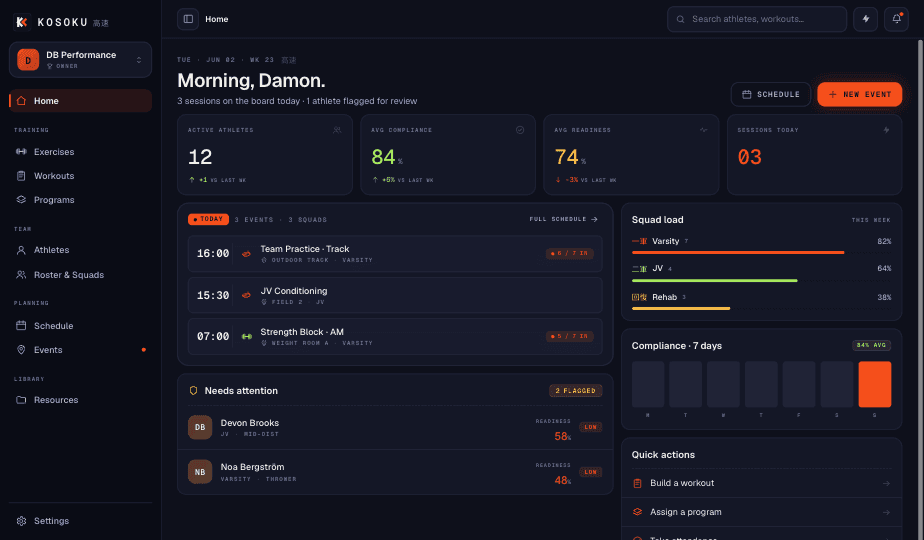
Task: Click the JV Conditioning shoe icon
Action: point(246,295)
